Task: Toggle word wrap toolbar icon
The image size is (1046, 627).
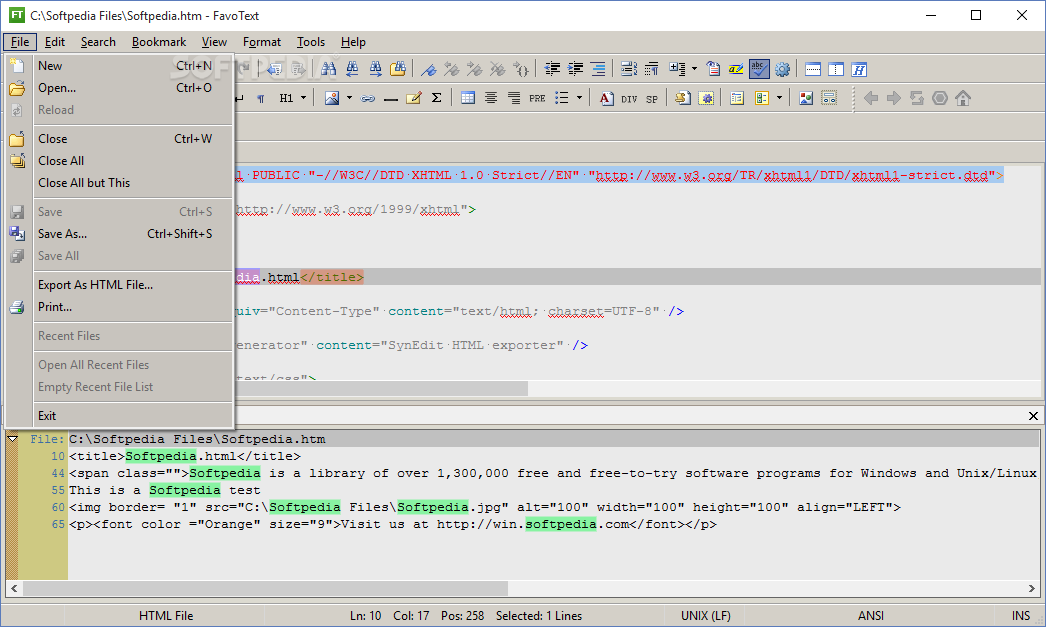Action: [628, 69]
